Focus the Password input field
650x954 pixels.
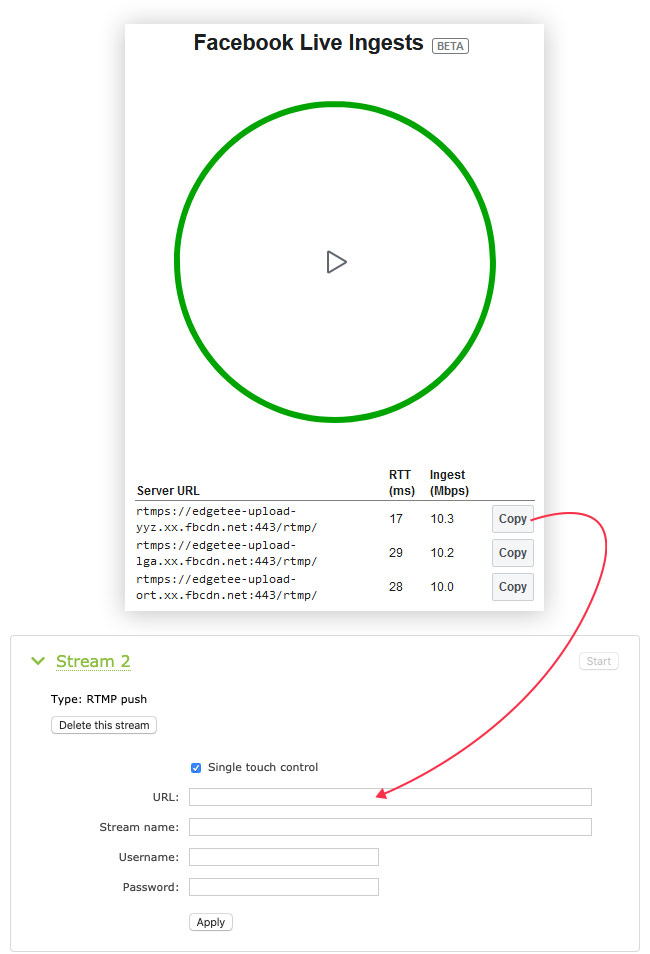pos(284,887)
